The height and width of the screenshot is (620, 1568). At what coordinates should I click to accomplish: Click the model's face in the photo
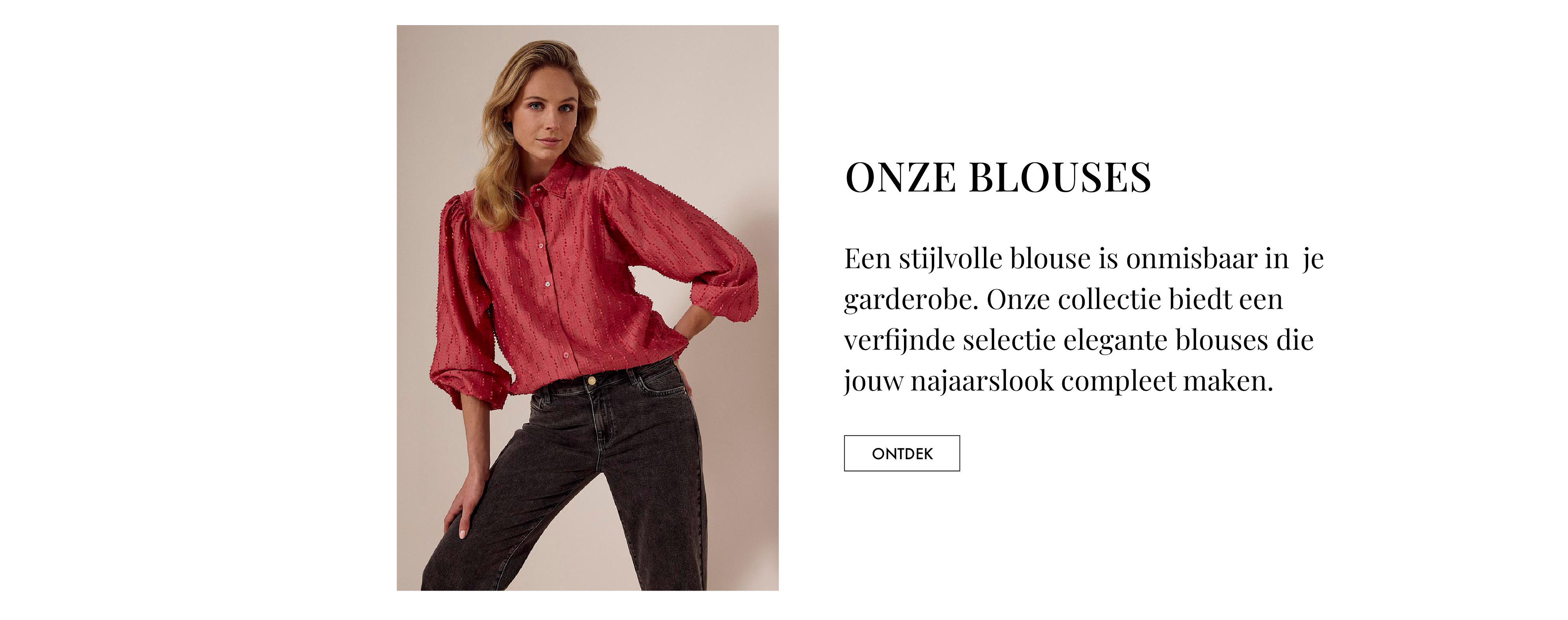(543, 110)
